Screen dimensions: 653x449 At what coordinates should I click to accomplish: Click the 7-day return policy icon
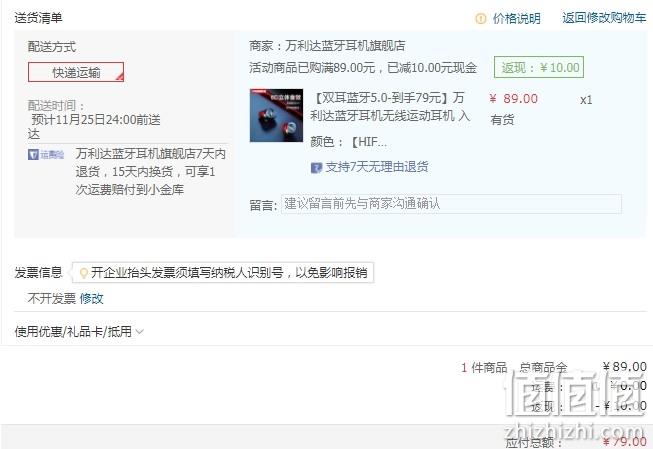pyautogui.click(x=317, y=168)
